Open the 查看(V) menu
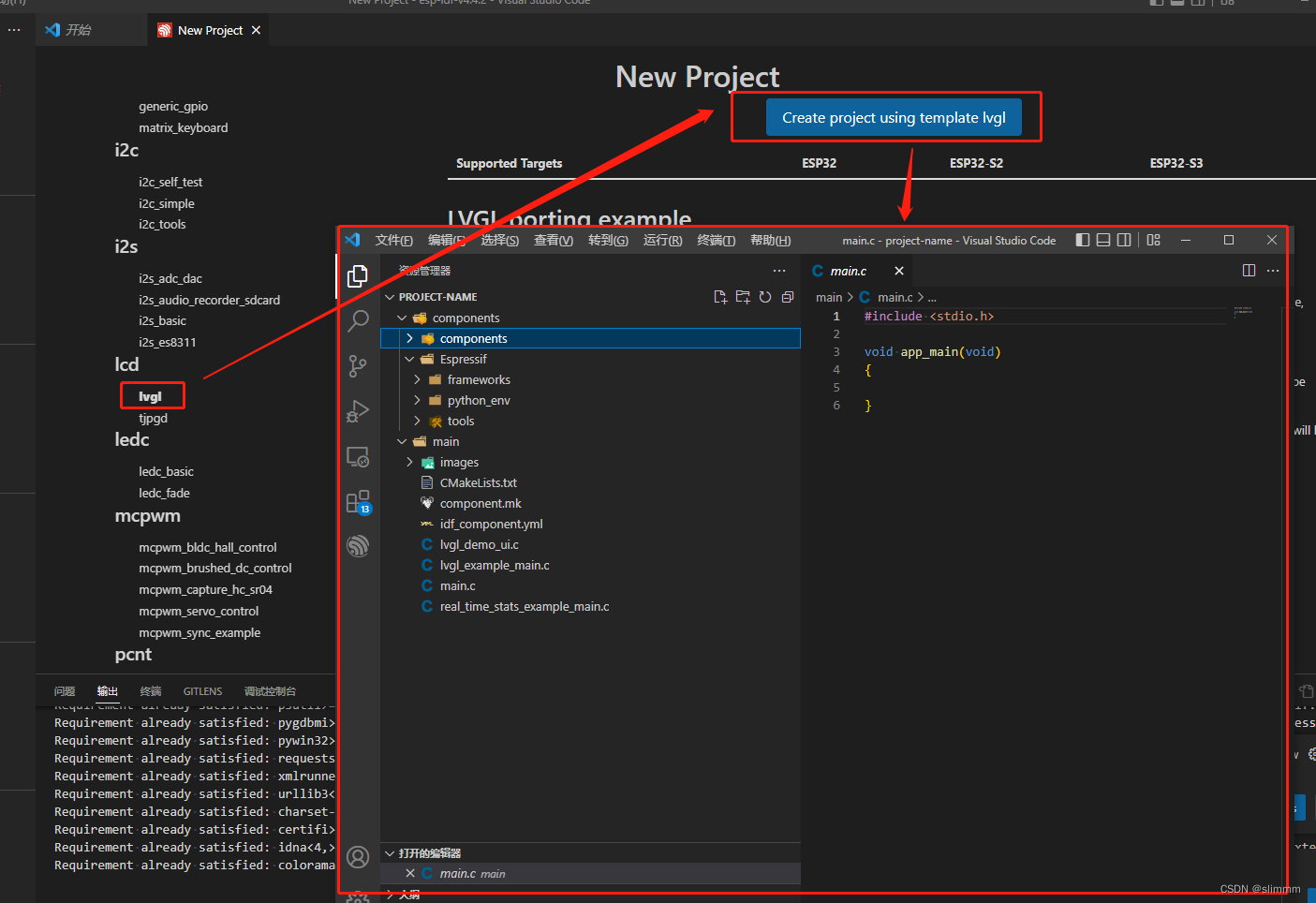 (x=553, y=241)
